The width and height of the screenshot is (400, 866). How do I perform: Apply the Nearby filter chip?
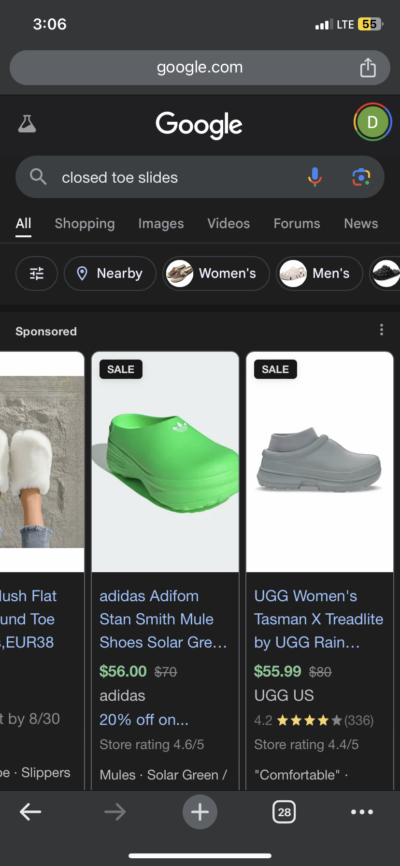click(x=110, y=273)
